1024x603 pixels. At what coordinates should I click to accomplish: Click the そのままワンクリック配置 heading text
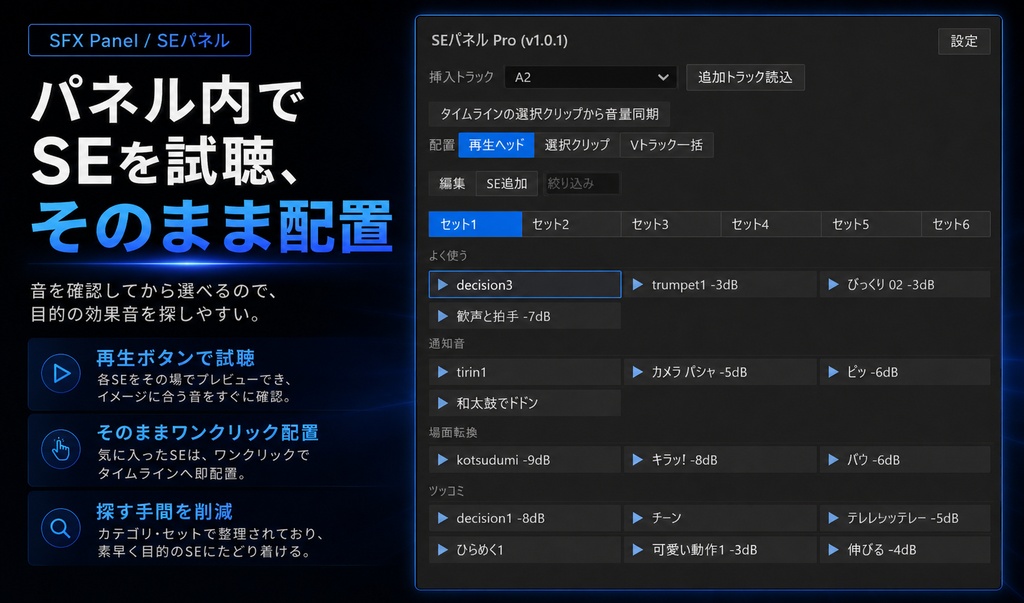coord(208,432)
